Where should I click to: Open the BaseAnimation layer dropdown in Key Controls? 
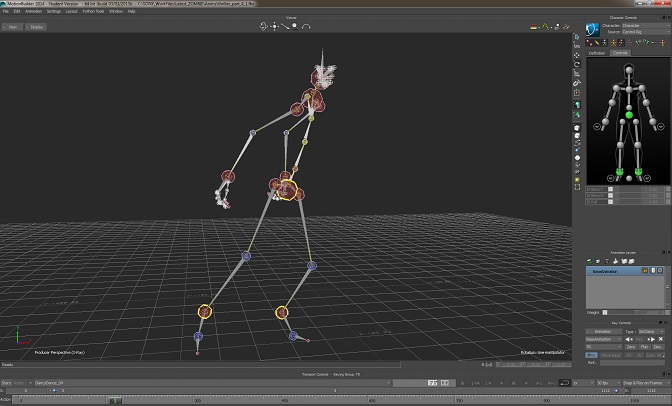603,339
